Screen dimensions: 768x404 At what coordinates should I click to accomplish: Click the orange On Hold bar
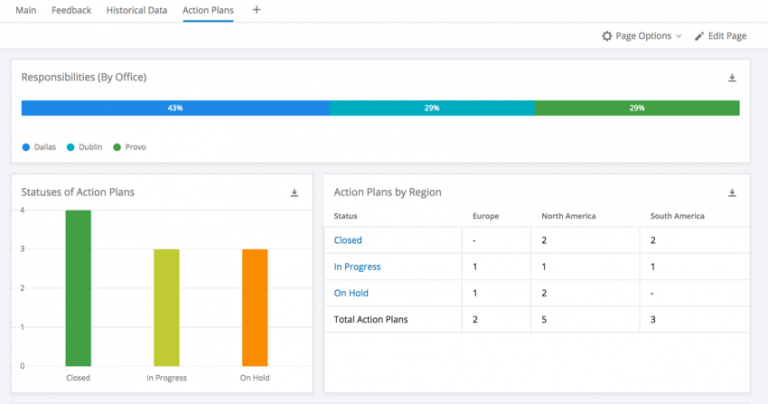(x=254, y=307)
